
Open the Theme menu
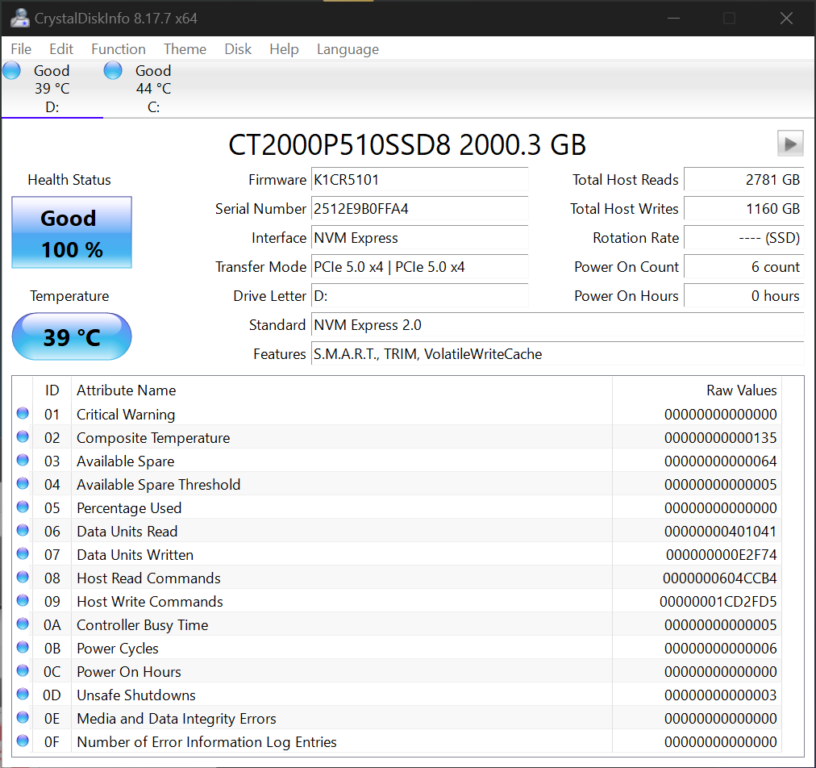[185, 48]
